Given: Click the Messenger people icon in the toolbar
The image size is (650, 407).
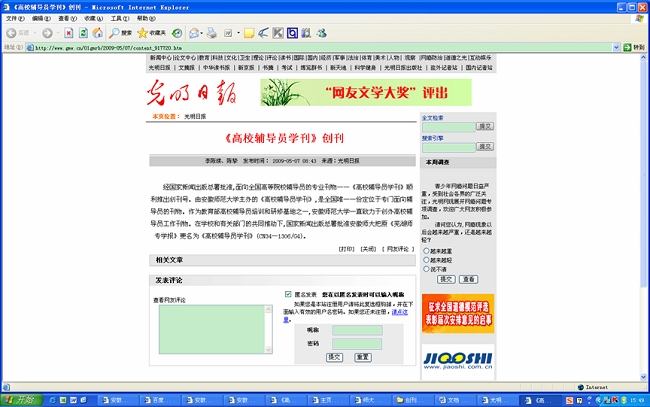Looking at the screenshot, I should (322, 33).
